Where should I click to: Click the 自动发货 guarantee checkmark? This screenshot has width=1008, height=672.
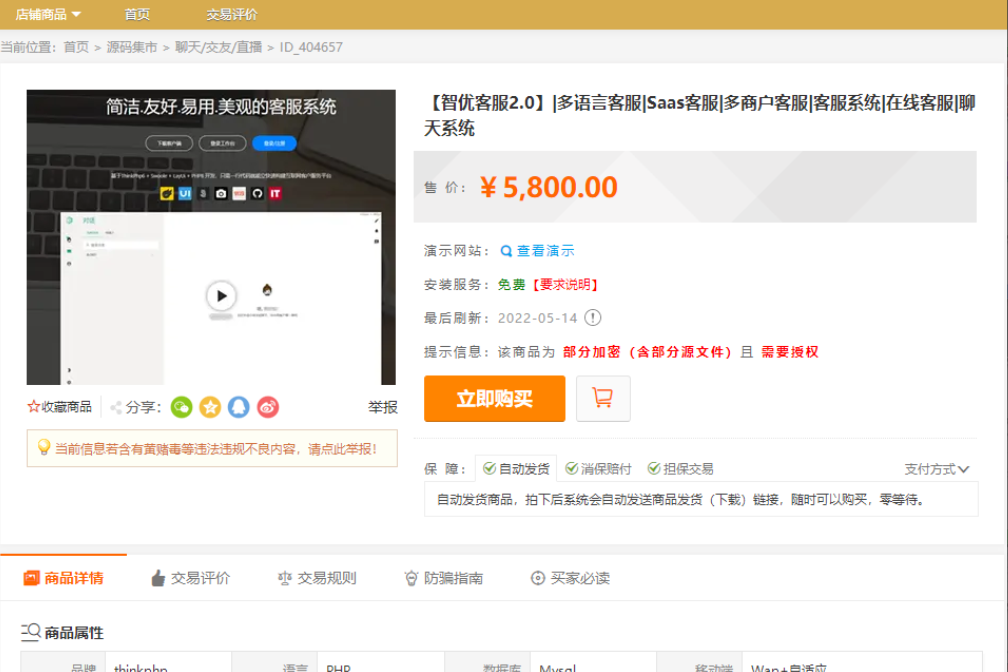tap(488, 468)
